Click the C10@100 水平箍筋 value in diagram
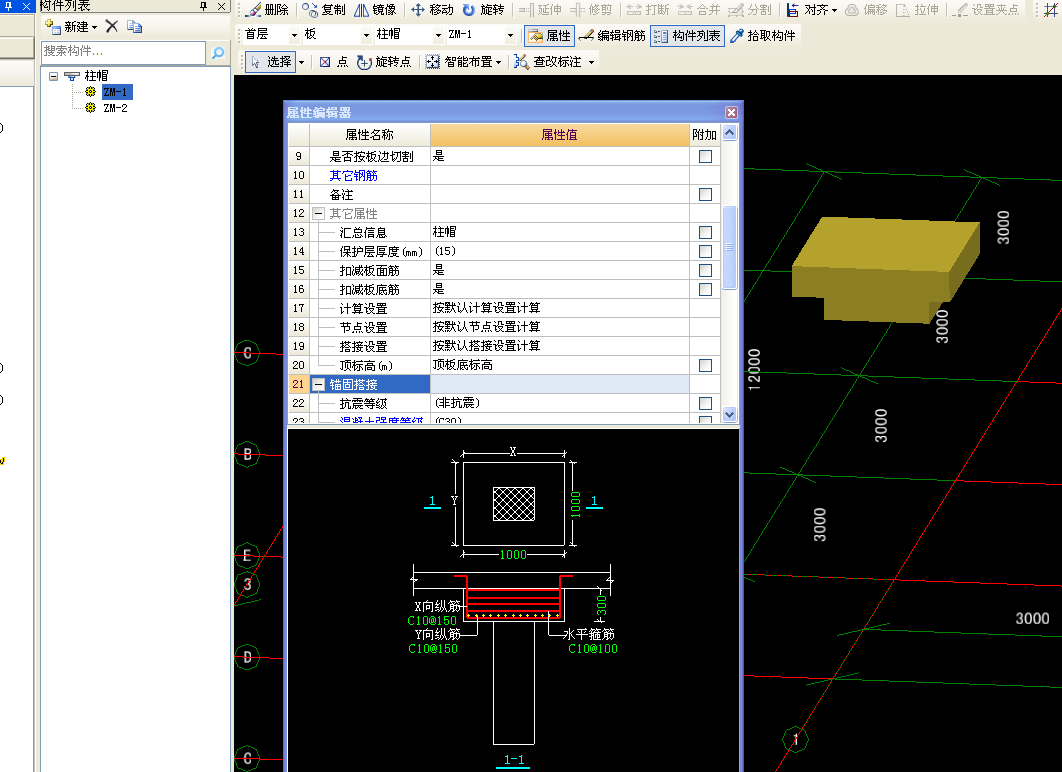Viewport: 1062px width, 772px height. pos(593,649)
